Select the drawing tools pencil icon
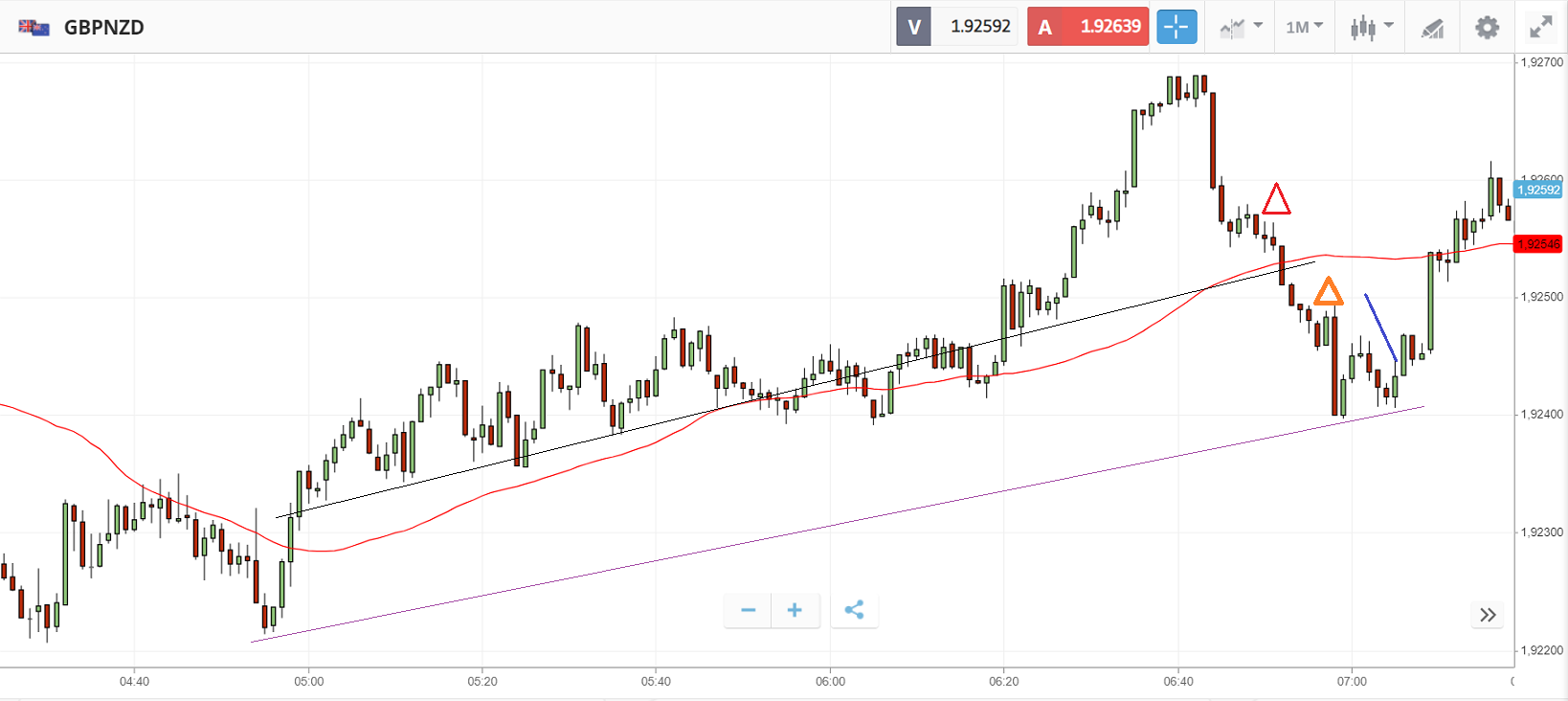This screenshot has width=1568, height=701. point(1432,28)
